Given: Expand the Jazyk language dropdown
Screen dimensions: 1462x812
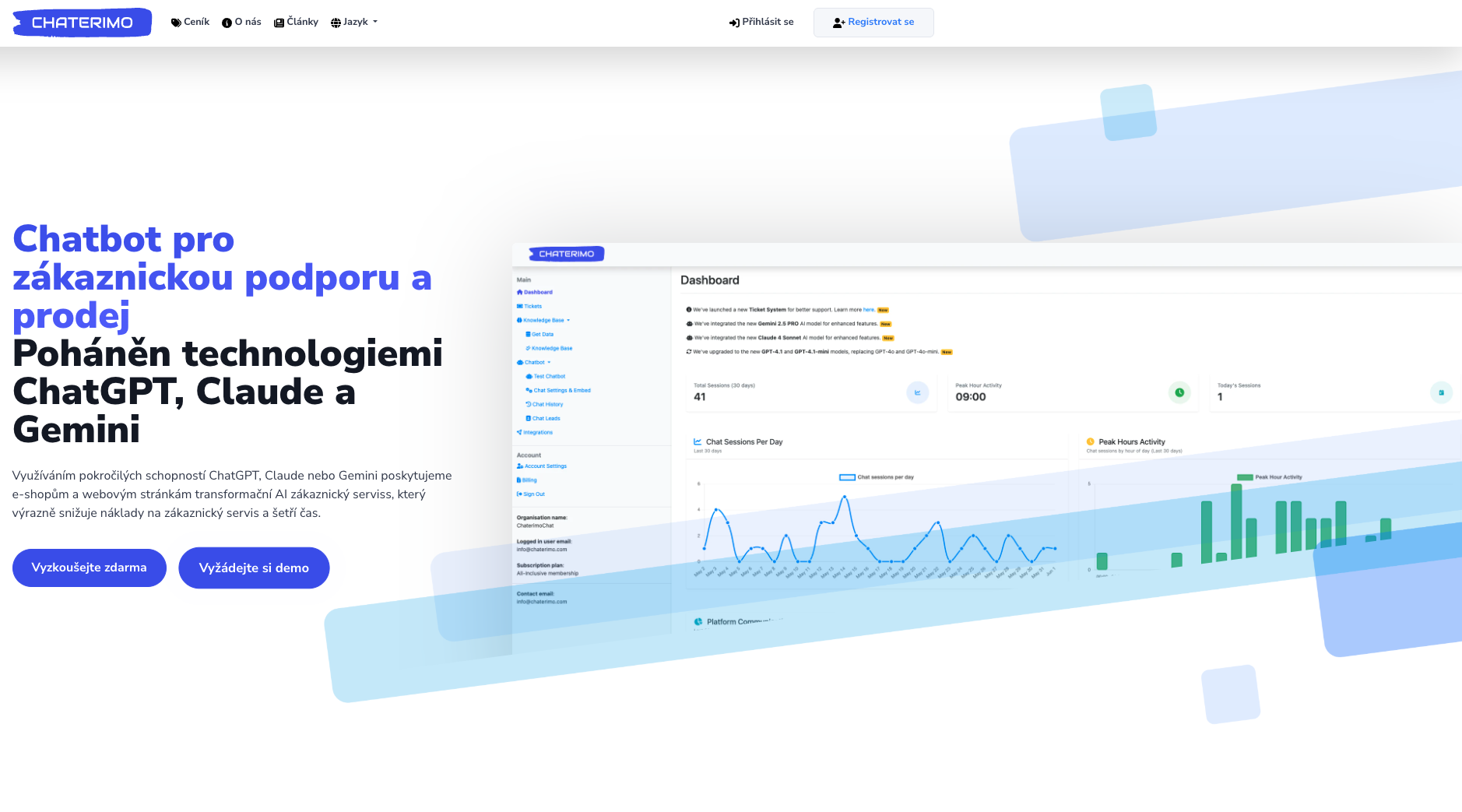Looking at the screenshot, I should coord(354,22).
